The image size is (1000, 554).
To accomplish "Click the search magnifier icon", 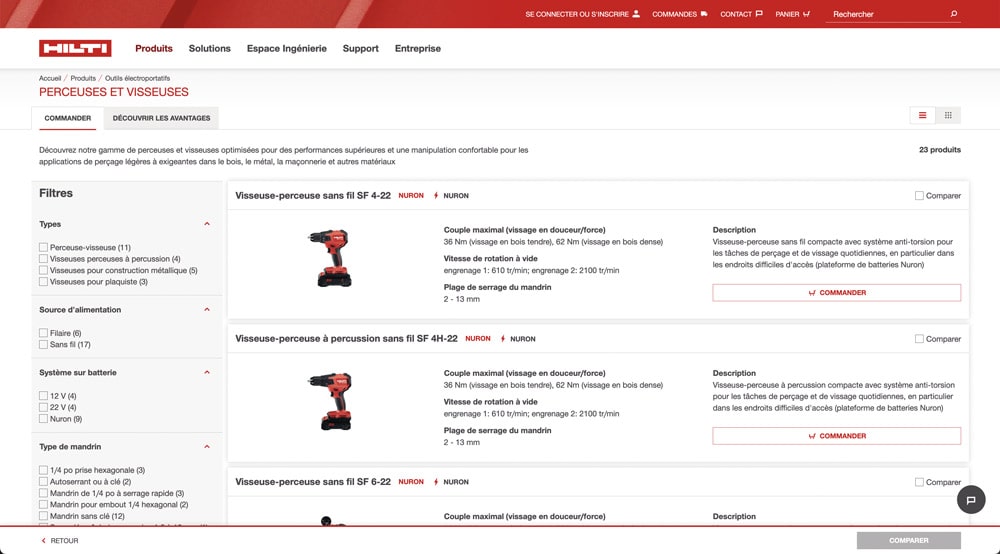I will pos(953,14).
